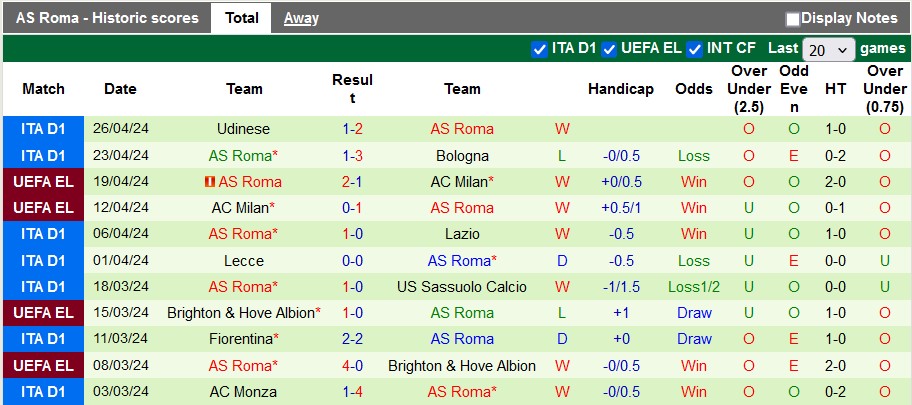Switch to the Away tab
Image resolution: width=912 pixels, height=405 pixels.
pos(301,18)
